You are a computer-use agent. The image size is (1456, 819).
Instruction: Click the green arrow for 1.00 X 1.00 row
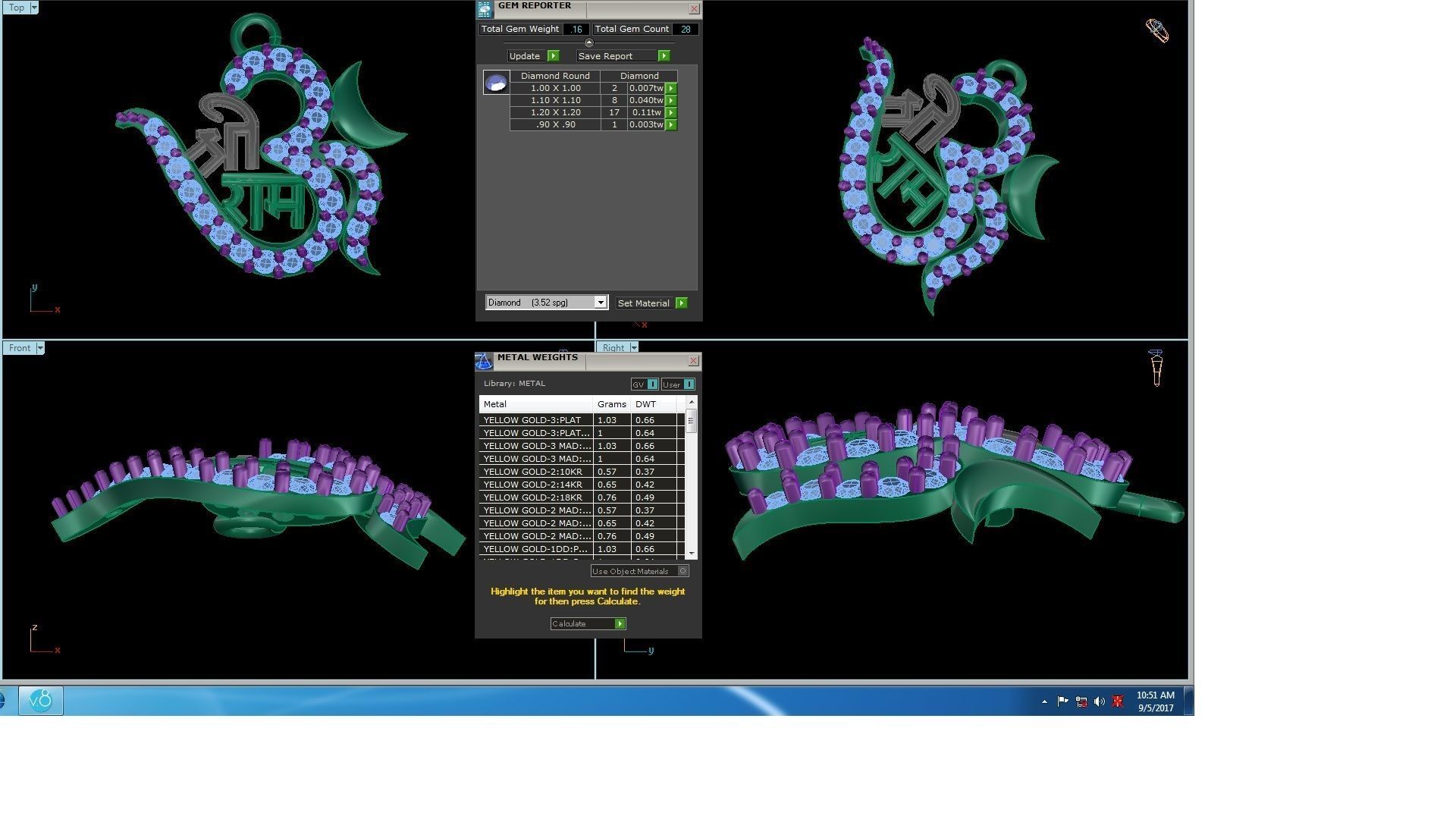671,89
